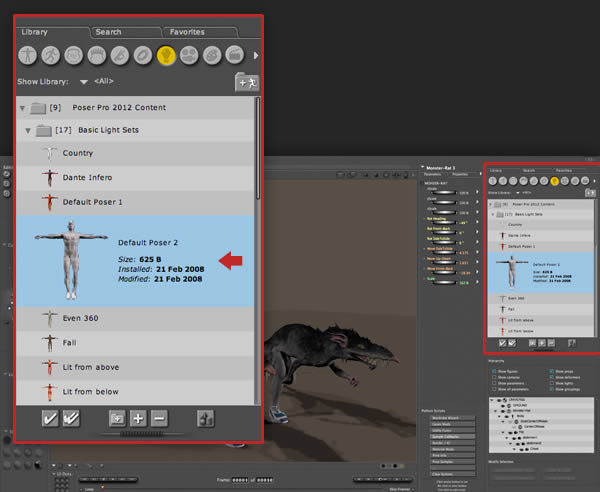
Task: Click Wardrobe Wizard Python script button
Action: tap(453, 418)
